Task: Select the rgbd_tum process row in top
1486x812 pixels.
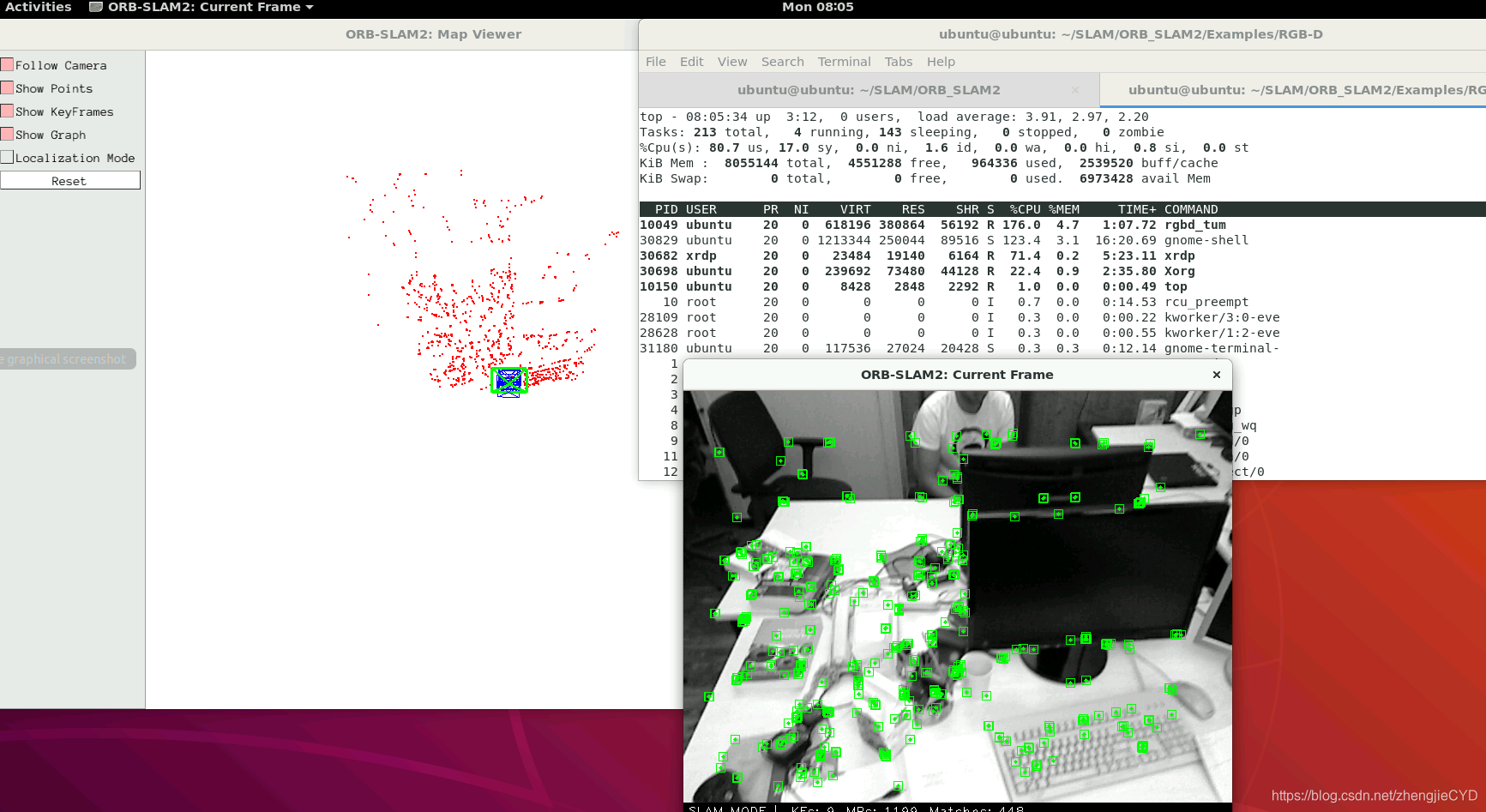Action: [1062, 225]
